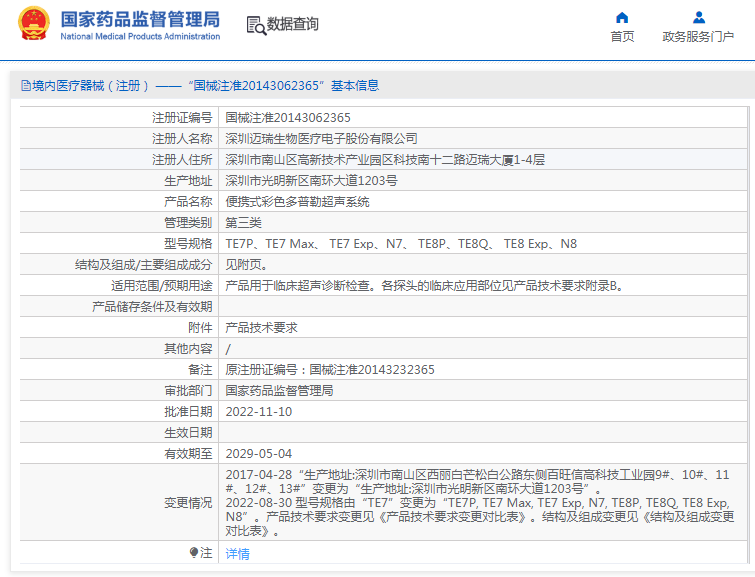The width and height of the screenshot is (755, 577).
Task: Click the 适用范围/预期用途 label
Action: pyautogui.click(x=161, y=286)
